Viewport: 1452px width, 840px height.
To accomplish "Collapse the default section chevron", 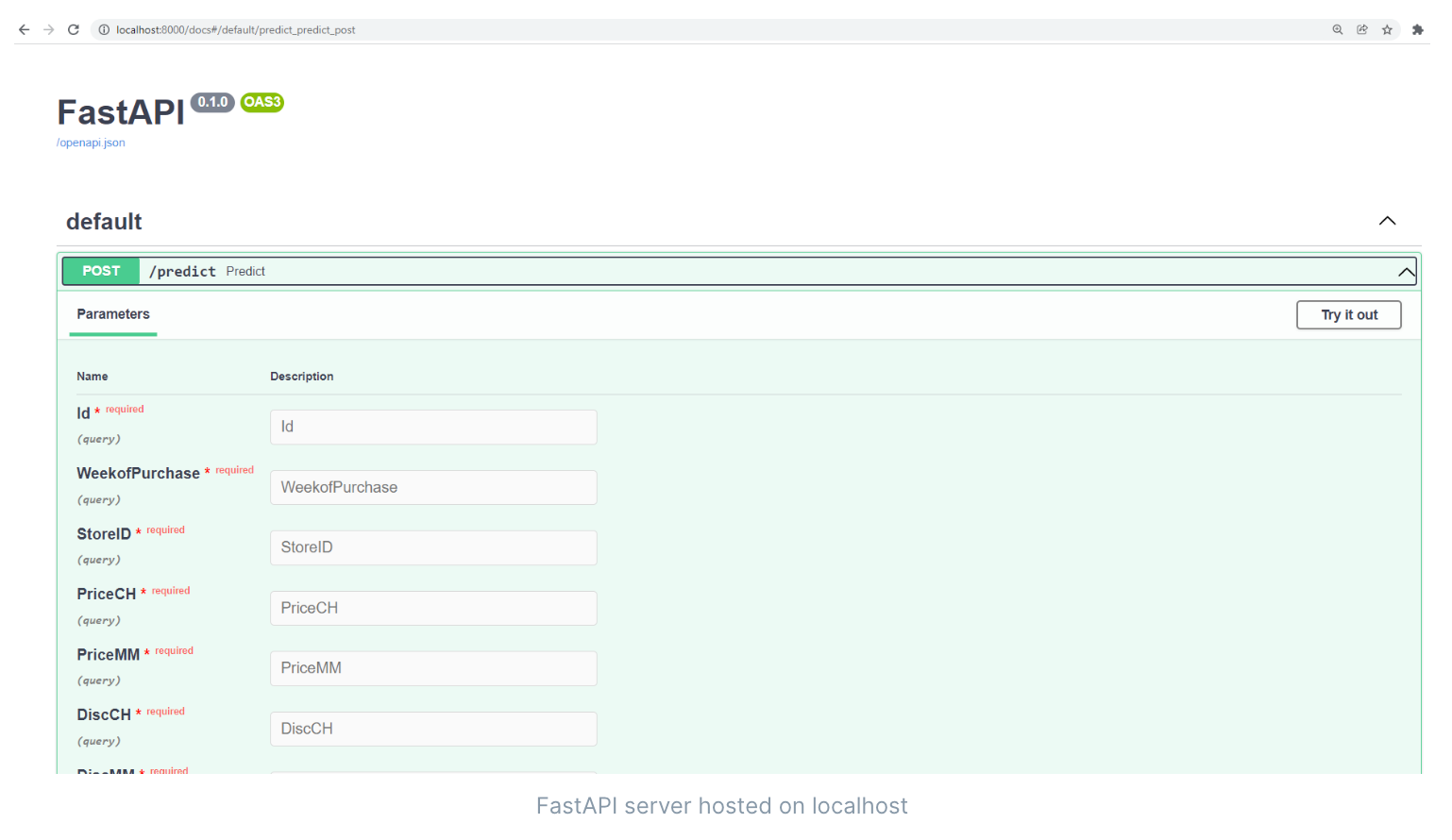I will [x=1387, y=221].
